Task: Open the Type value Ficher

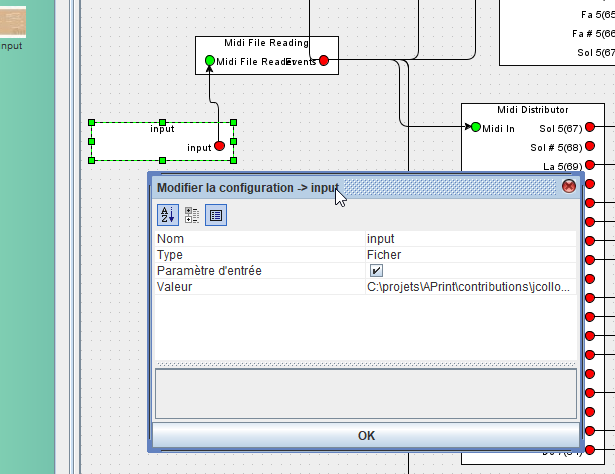Action: coord(470,255)
